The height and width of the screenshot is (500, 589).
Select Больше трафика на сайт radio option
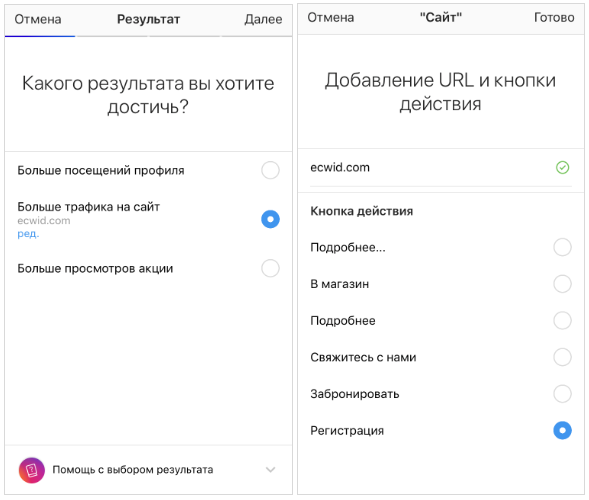tap(270, 219)
